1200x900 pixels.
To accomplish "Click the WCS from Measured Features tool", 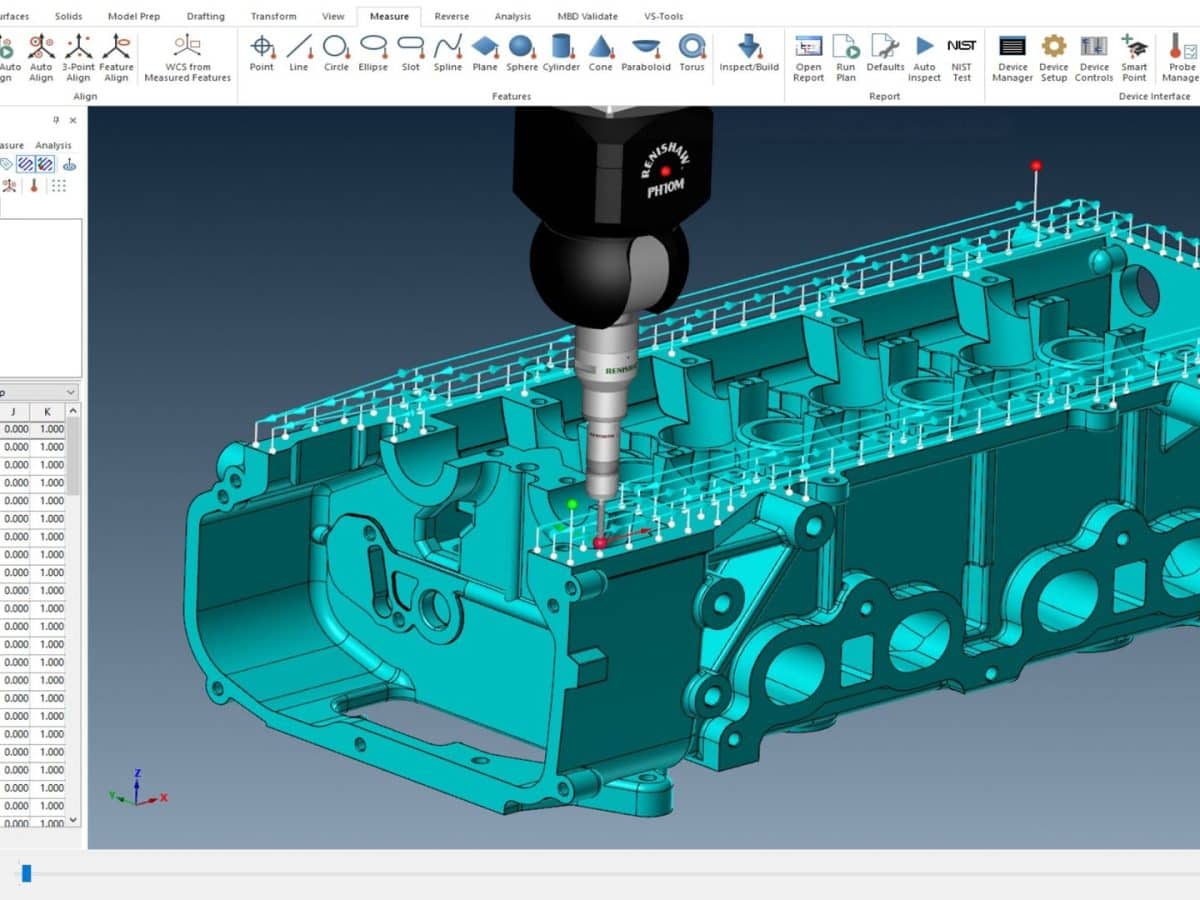I will click(186, 52).
